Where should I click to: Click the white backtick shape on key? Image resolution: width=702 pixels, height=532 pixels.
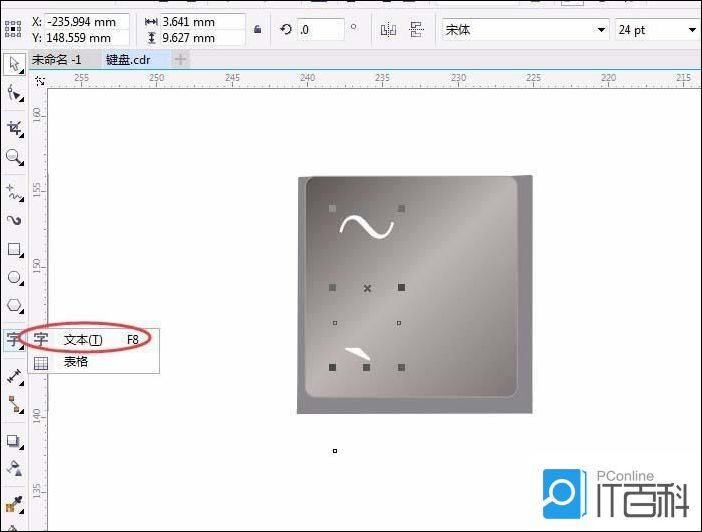tap(358, 353)
